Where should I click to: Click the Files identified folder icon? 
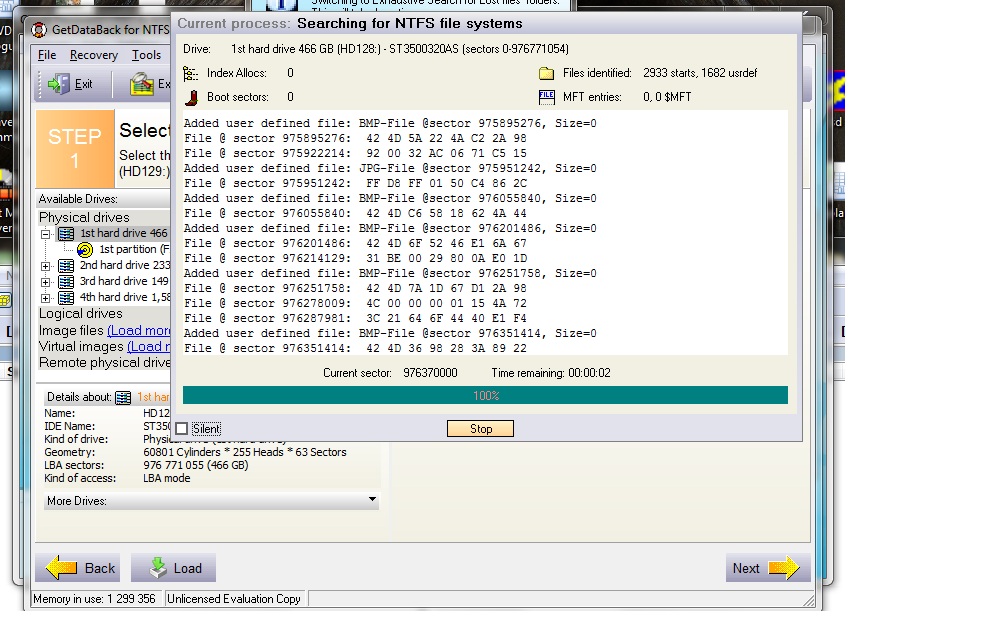point(546,73)
